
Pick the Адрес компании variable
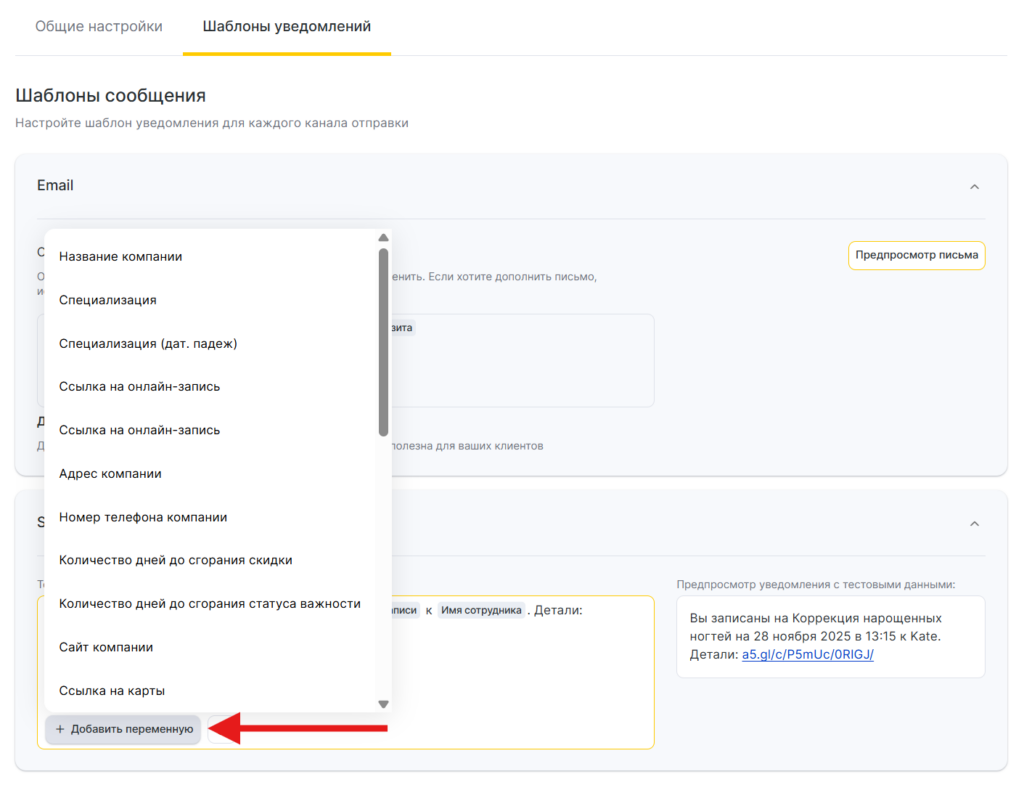click(110, 473)
